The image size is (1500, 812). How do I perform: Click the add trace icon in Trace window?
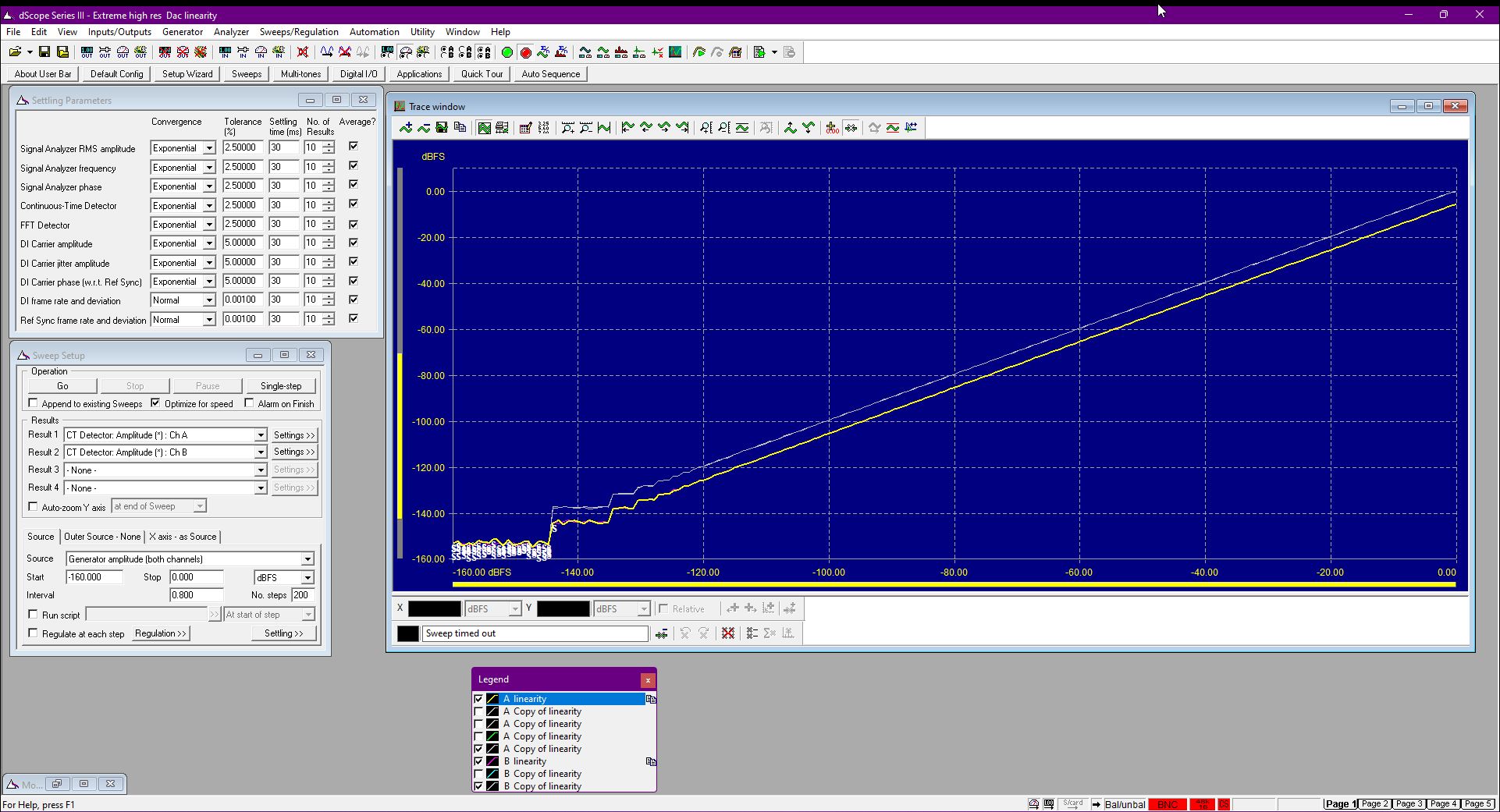tap(405, 128)
